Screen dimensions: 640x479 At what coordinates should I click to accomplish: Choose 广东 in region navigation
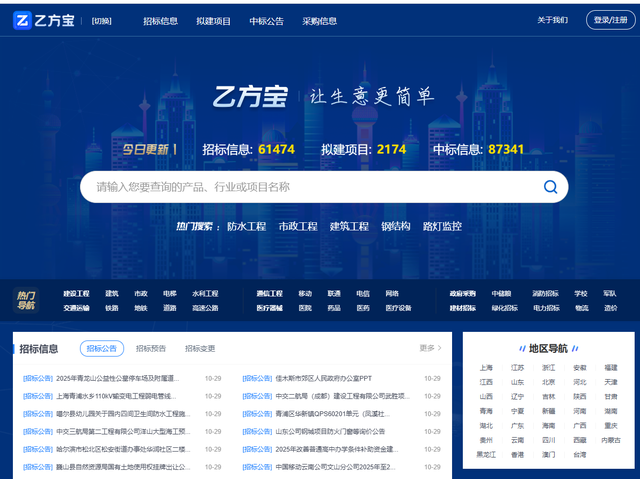point(517,426)
